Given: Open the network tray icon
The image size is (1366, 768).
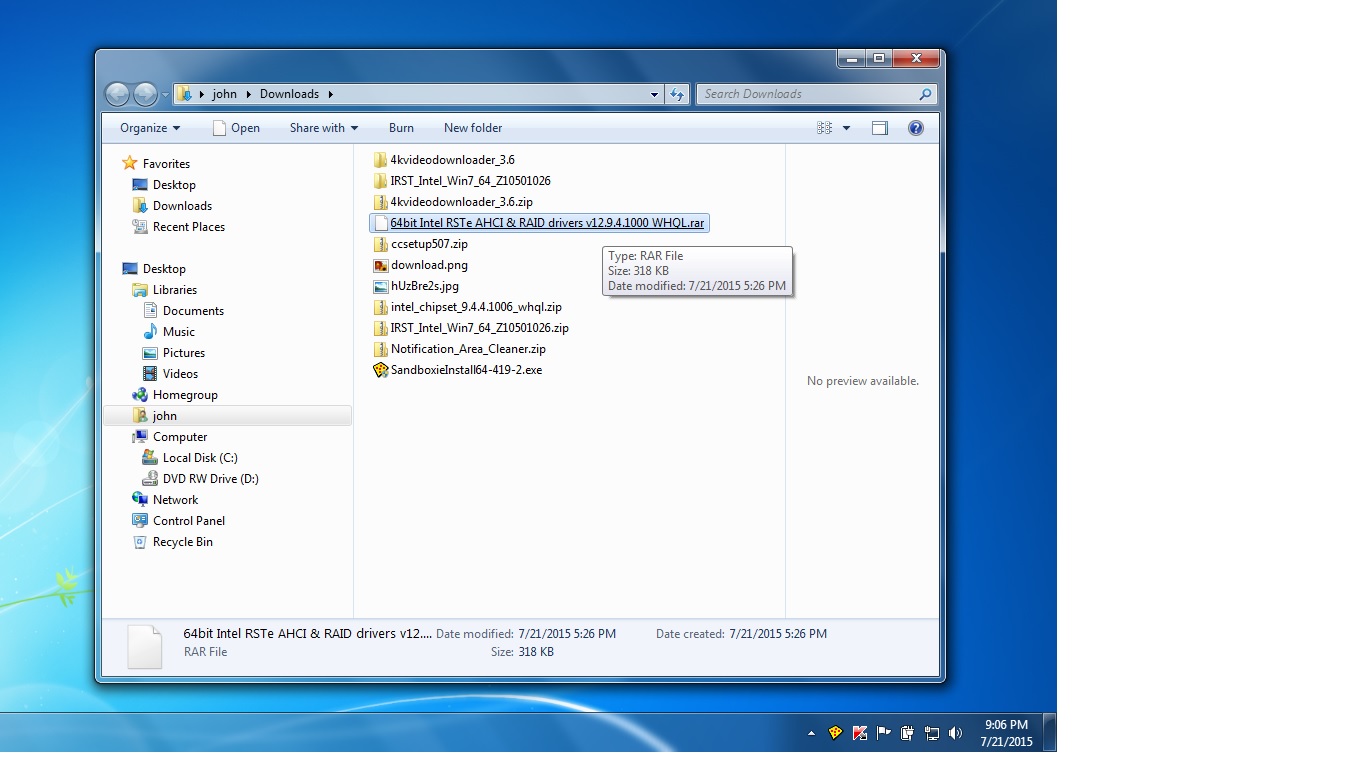Looking at the screenshot, I should 931,733.
